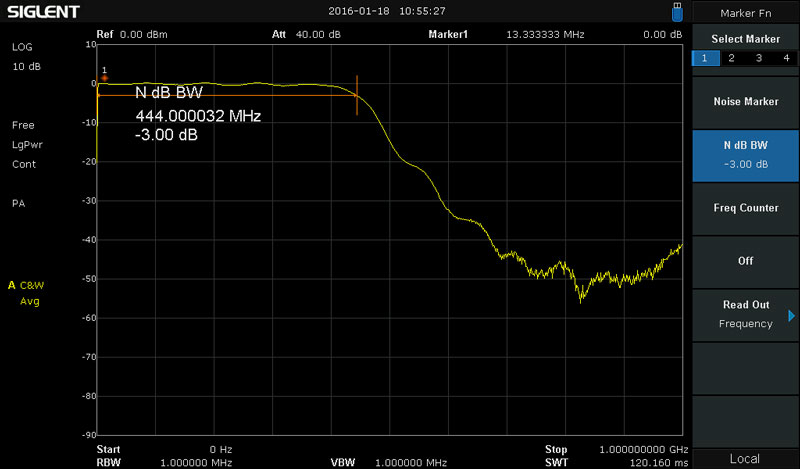Switch to marker 3

point(759,59)
